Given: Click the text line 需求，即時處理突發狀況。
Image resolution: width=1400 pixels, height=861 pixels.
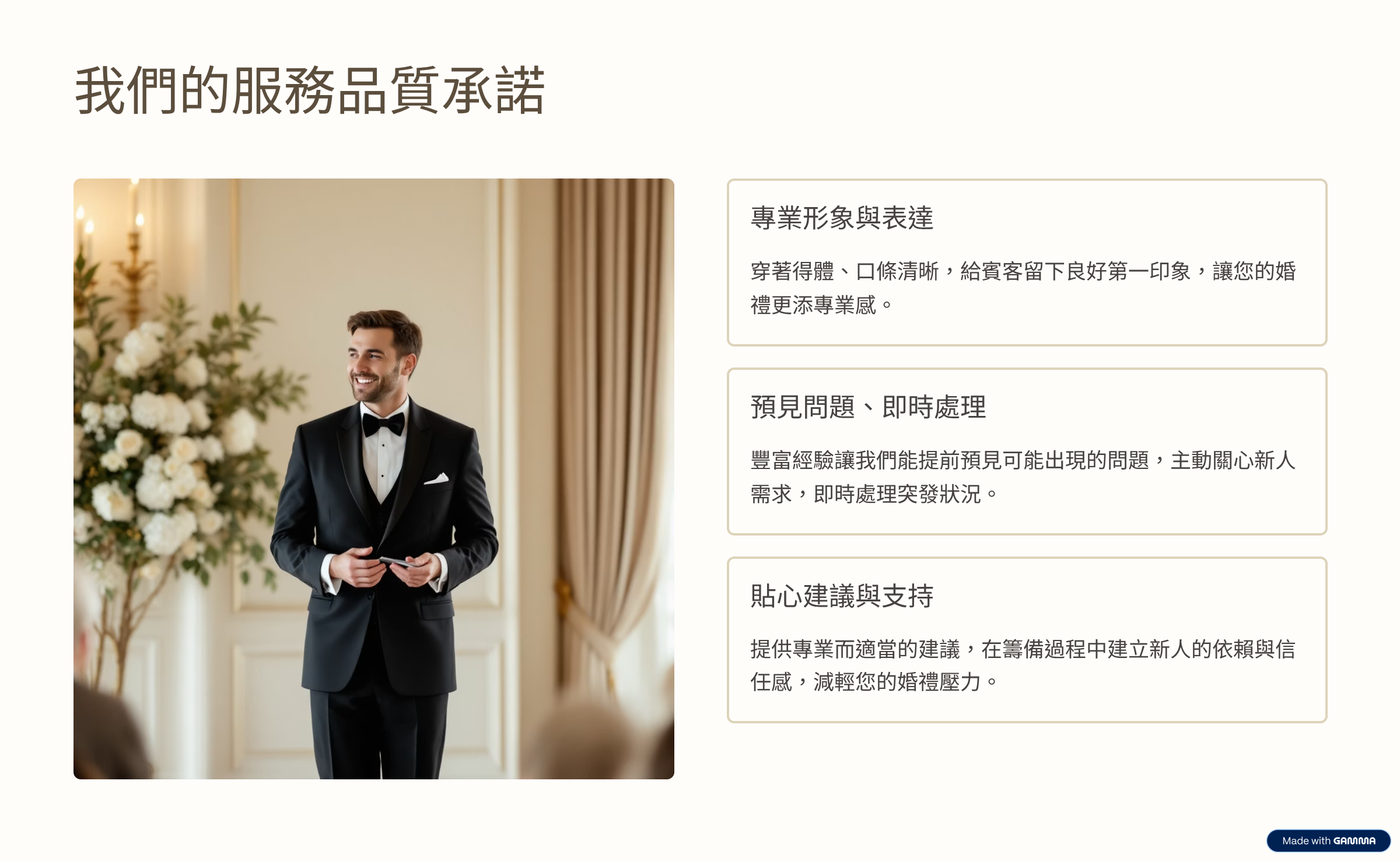Looking at the screenshot, I should point(874,494).
